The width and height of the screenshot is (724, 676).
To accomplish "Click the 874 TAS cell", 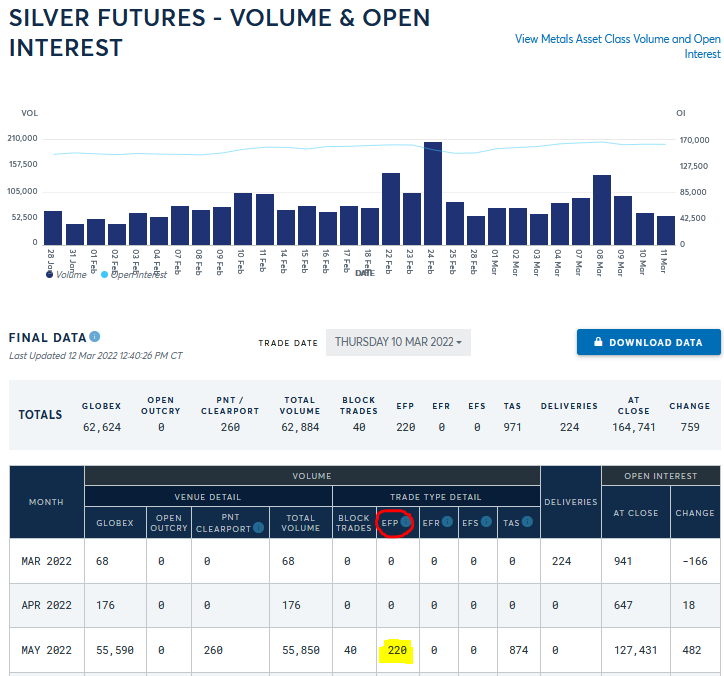I will click(519, 650).
